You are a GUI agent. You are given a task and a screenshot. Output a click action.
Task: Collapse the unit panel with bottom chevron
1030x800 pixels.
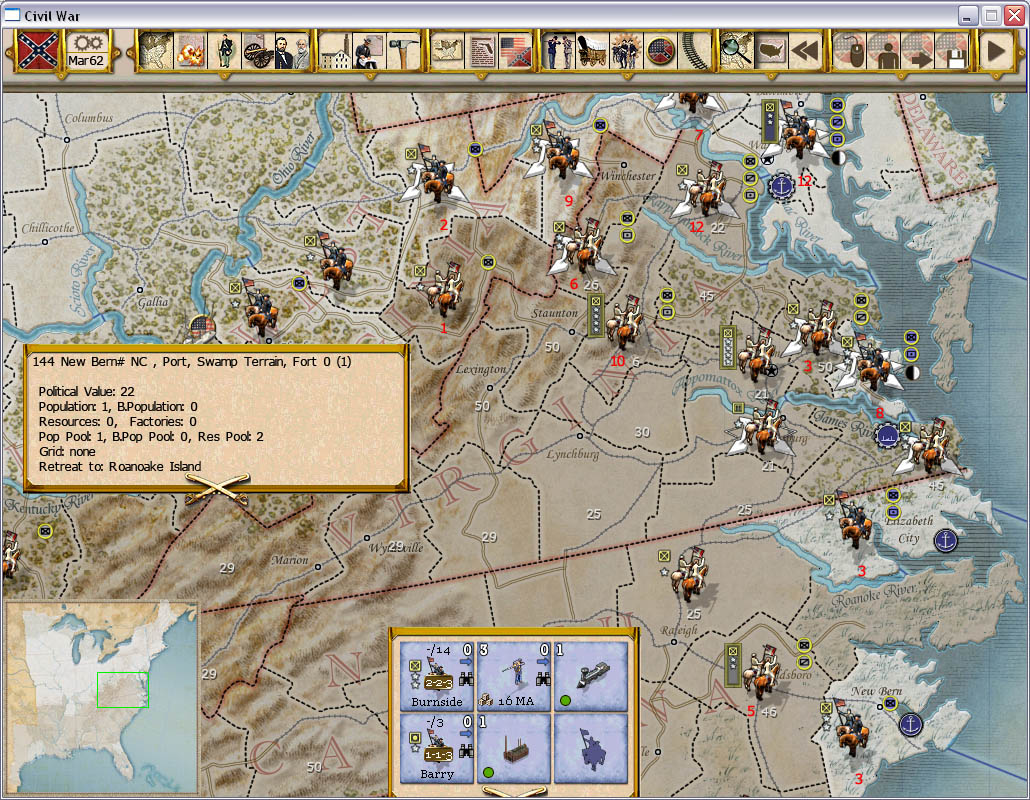coord(514,791)
